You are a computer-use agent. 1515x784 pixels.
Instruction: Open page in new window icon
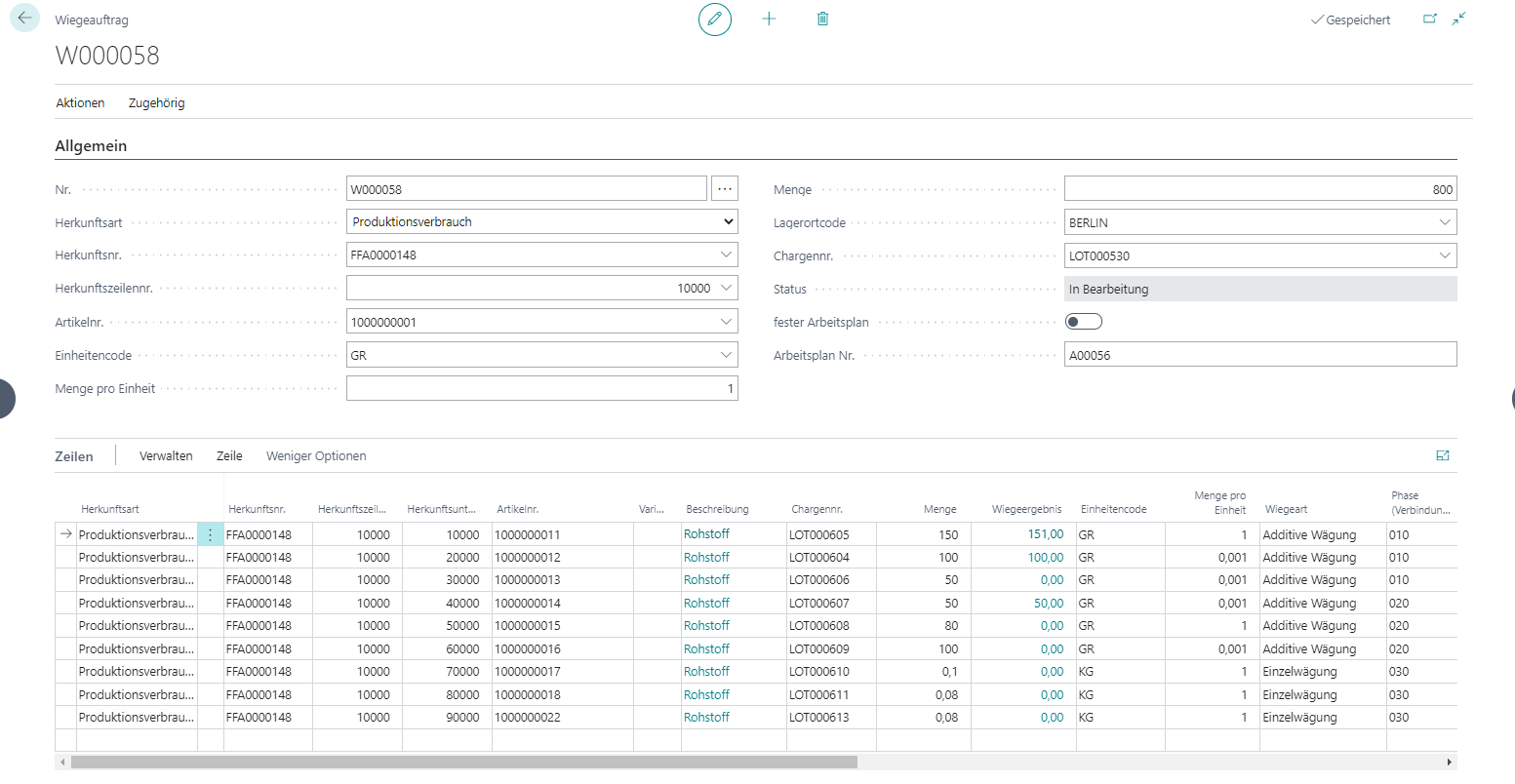(x=1430, y=19)
